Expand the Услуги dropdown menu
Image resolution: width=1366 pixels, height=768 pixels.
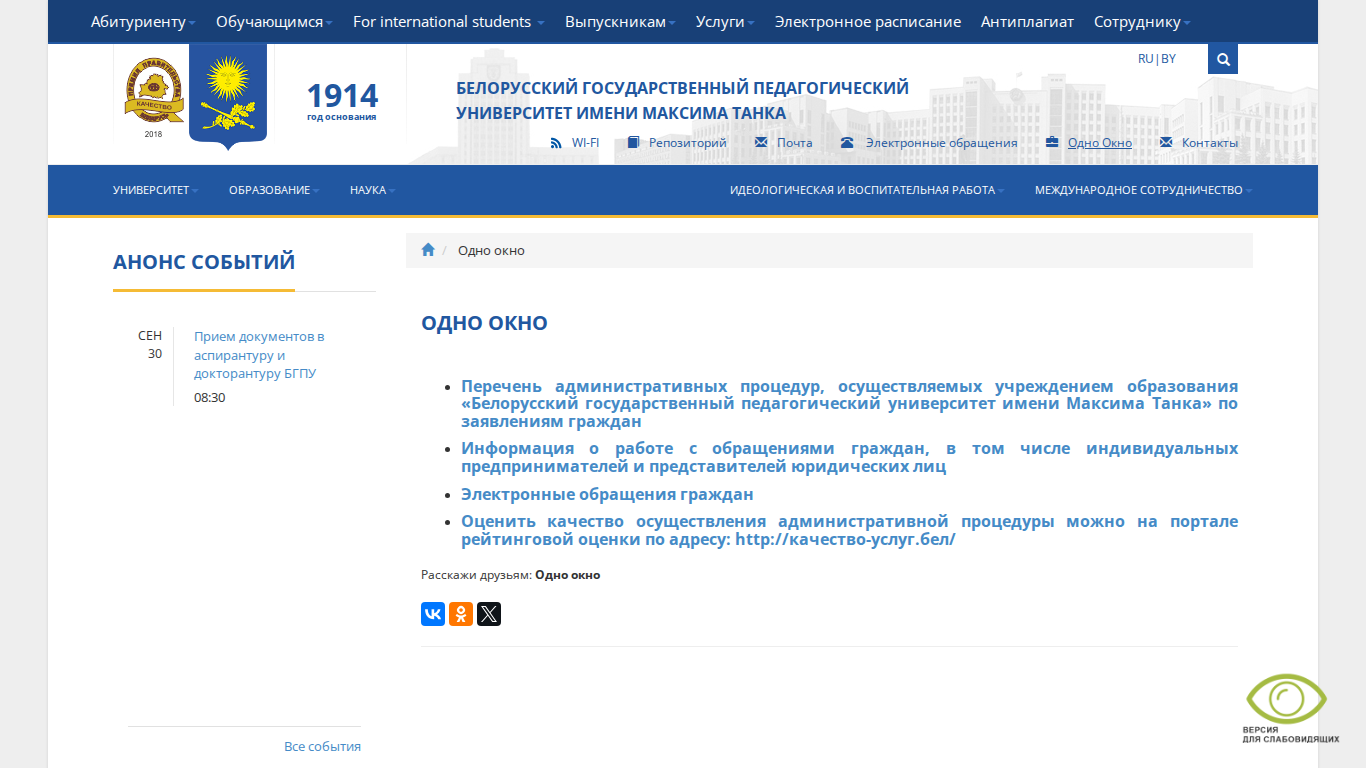click(x=725, y=22)
